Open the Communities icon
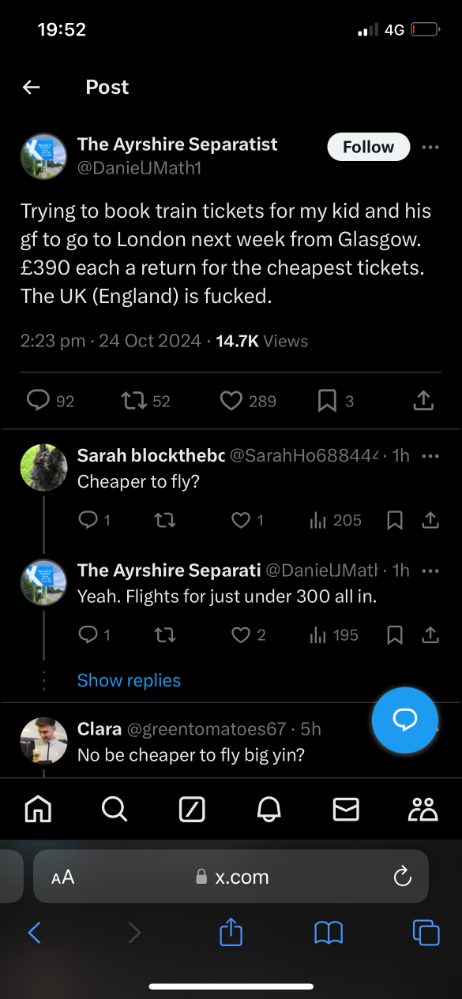The height and width of the screenshot is (999, 462). pyautogui.click(x=423, y=809)
